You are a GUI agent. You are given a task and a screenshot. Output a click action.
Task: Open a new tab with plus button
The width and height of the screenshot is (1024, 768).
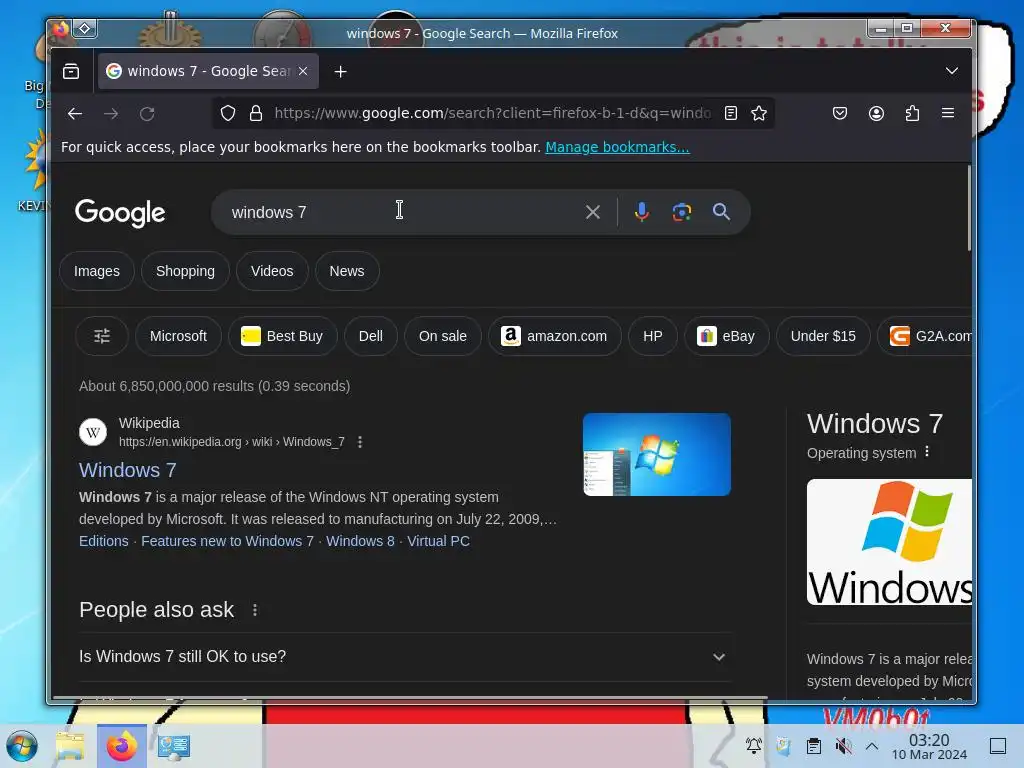(340, 71)
